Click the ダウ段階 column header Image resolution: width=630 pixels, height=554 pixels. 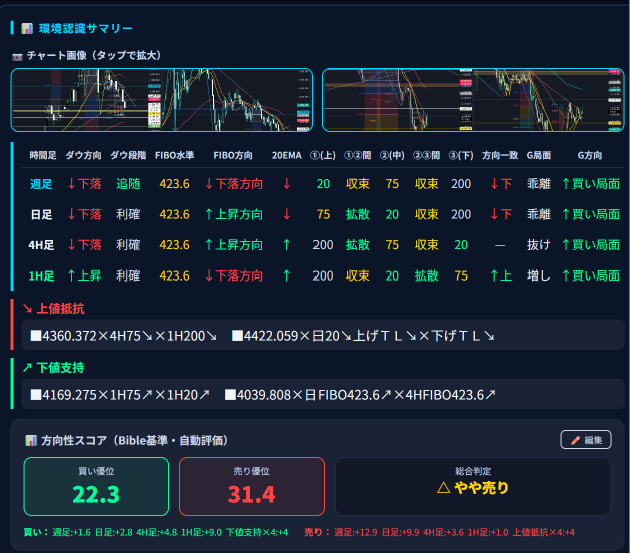tap(128, 155)
